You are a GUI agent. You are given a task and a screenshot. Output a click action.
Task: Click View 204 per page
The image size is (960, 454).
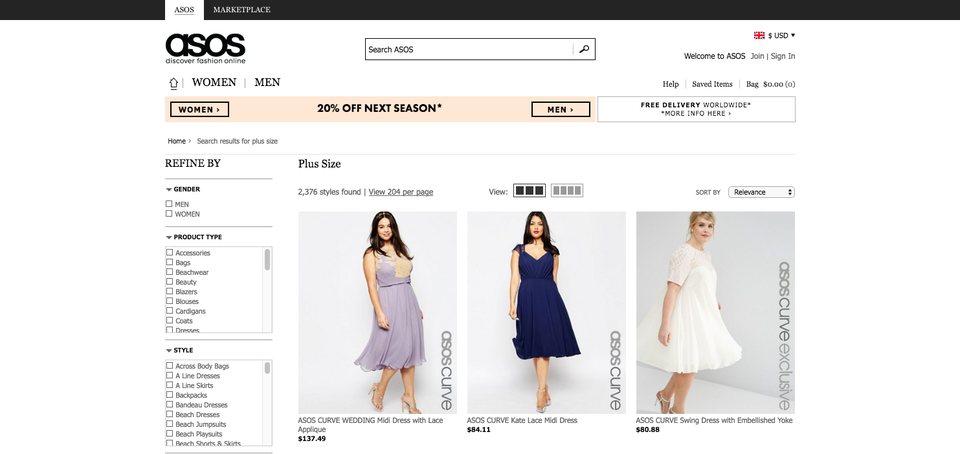click(x=400, y=192)
